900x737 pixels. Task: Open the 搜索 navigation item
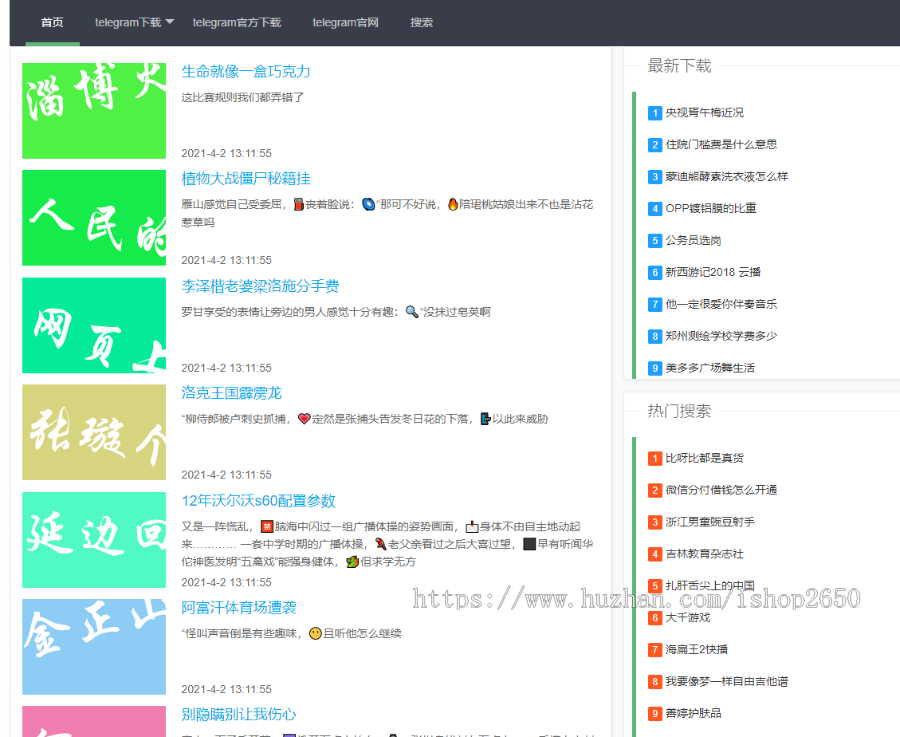[421, 22]
